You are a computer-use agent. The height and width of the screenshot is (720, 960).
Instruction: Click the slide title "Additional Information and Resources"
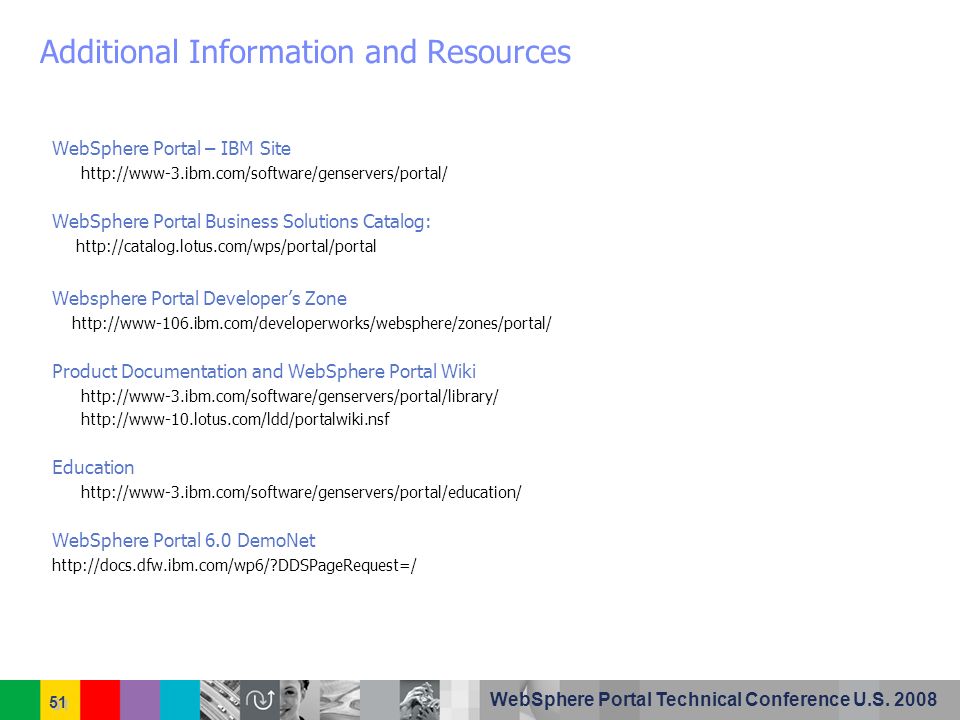pyautogui.click(x=305, y=51)
